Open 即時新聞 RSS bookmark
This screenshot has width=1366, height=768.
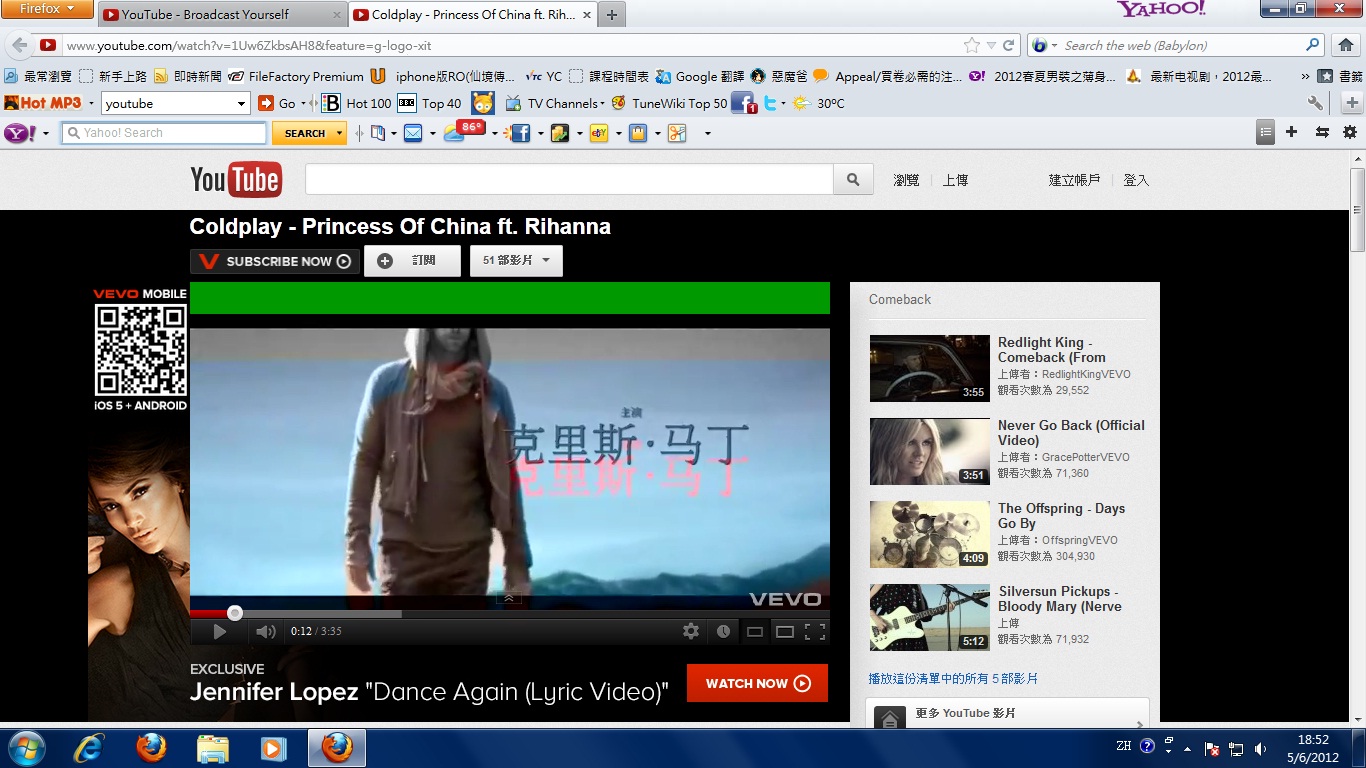pos(187,76)
